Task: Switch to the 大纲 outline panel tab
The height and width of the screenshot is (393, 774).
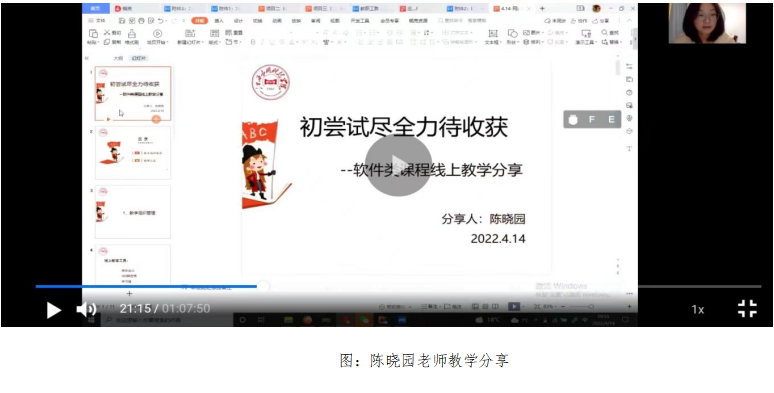Action: click(x=118, y=58)
